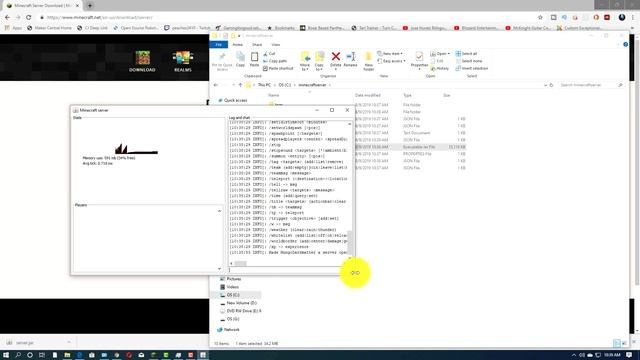Click Copy path in the Clipboard group

(x=275, y=61)
